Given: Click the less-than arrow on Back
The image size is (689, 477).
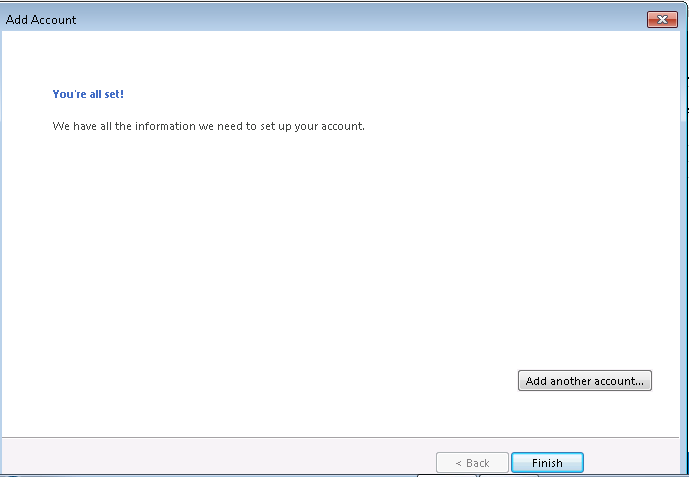Looking at the screenshot, I should (458, 463).
